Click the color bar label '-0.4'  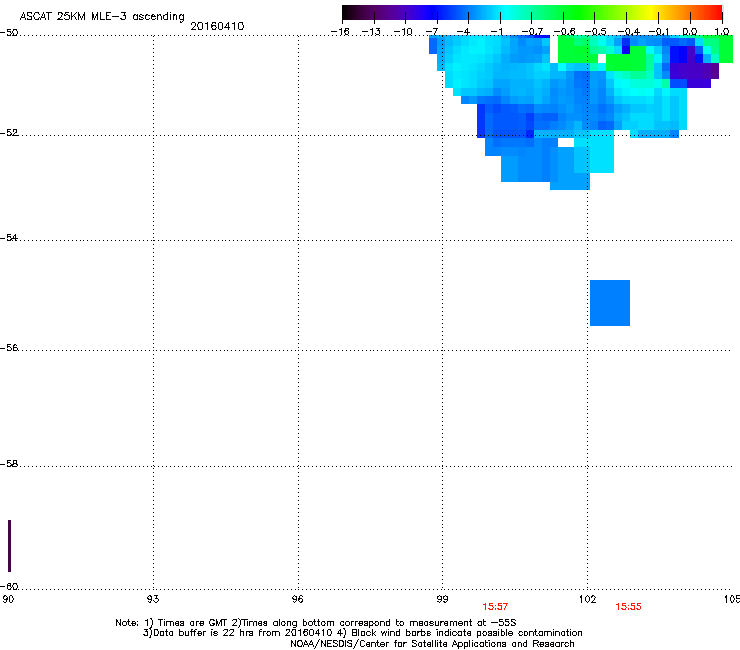(x=629, y=32)
